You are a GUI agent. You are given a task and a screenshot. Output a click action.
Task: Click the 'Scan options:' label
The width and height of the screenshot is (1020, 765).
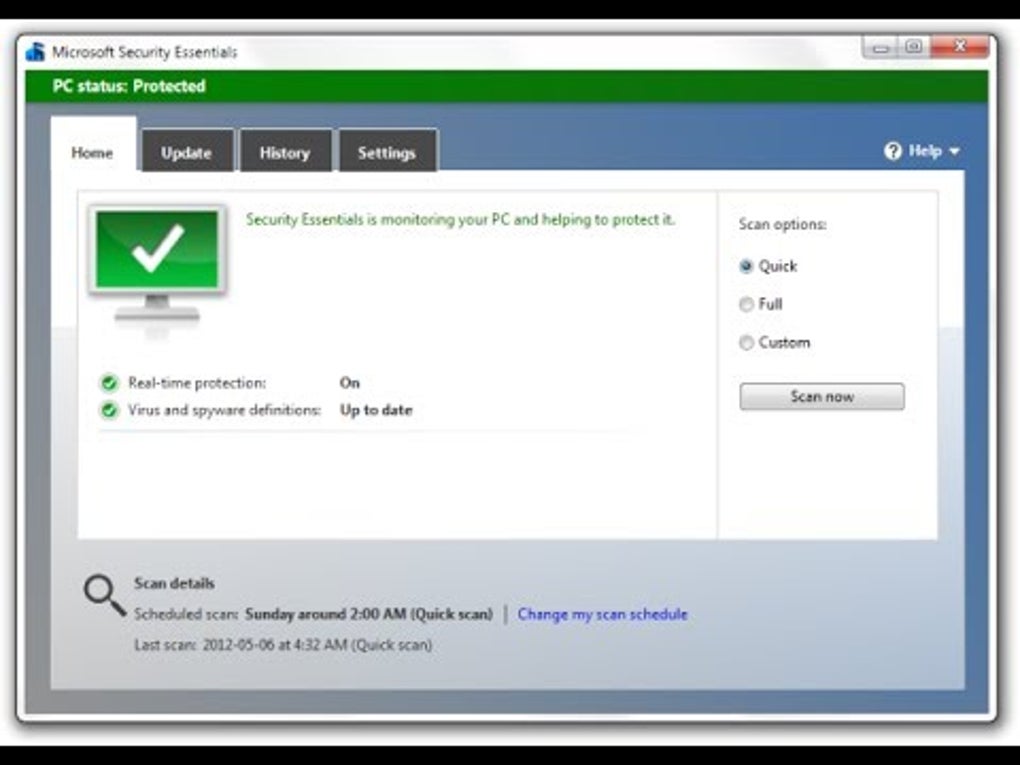(x=783, y=224)
